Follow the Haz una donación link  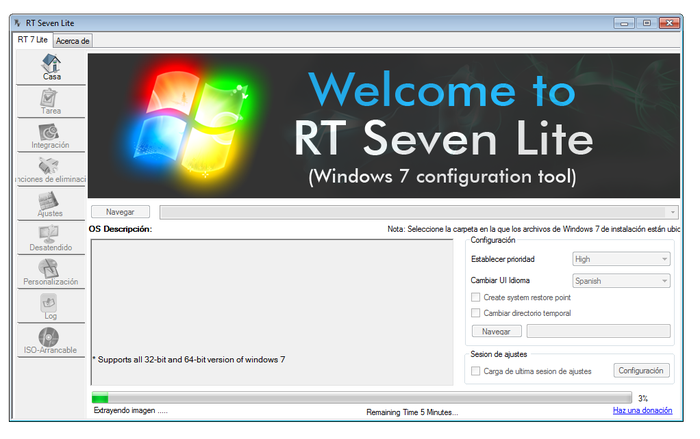coord(642,410)
